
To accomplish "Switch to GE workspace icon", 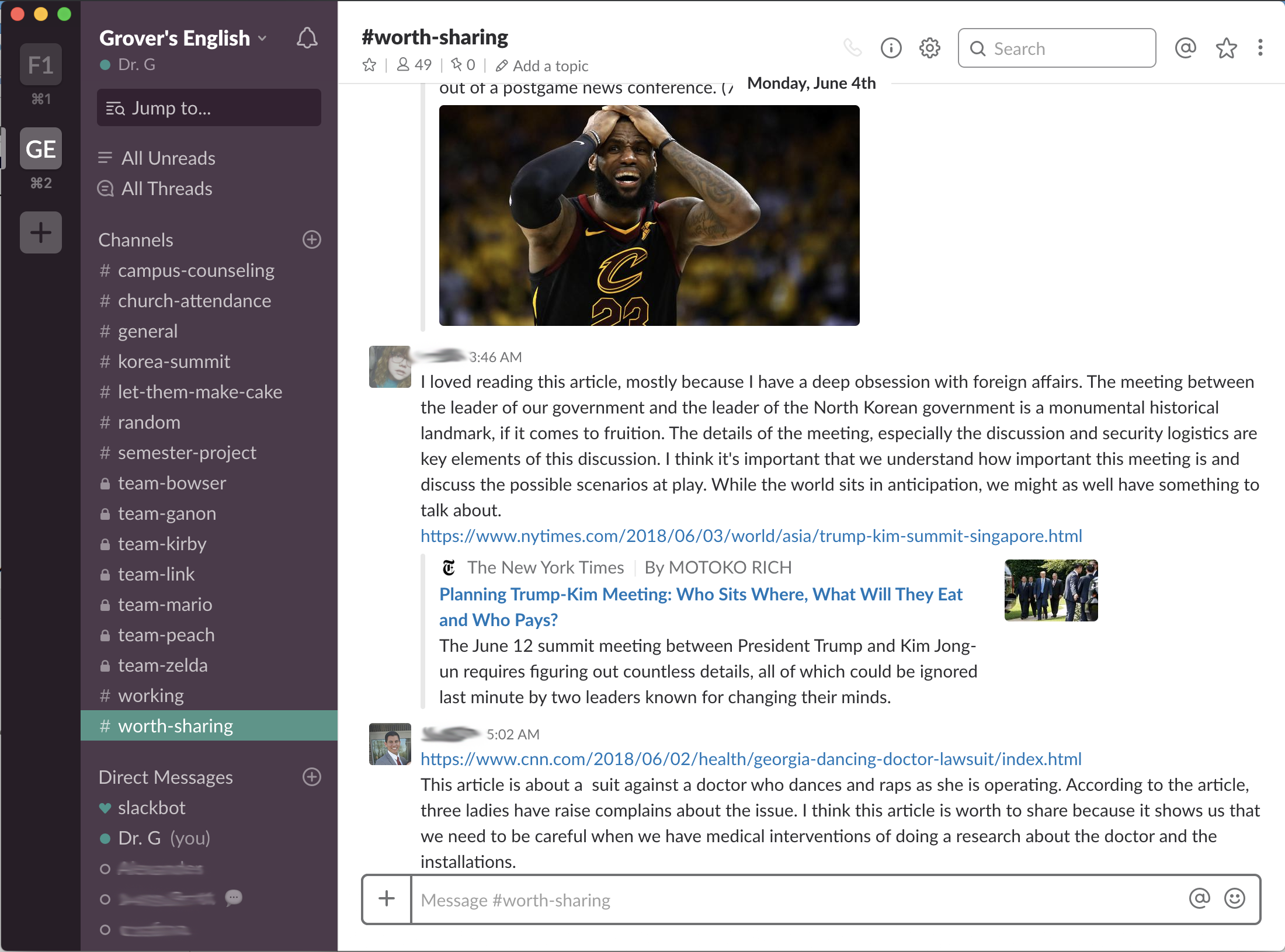I will (41, 148).
